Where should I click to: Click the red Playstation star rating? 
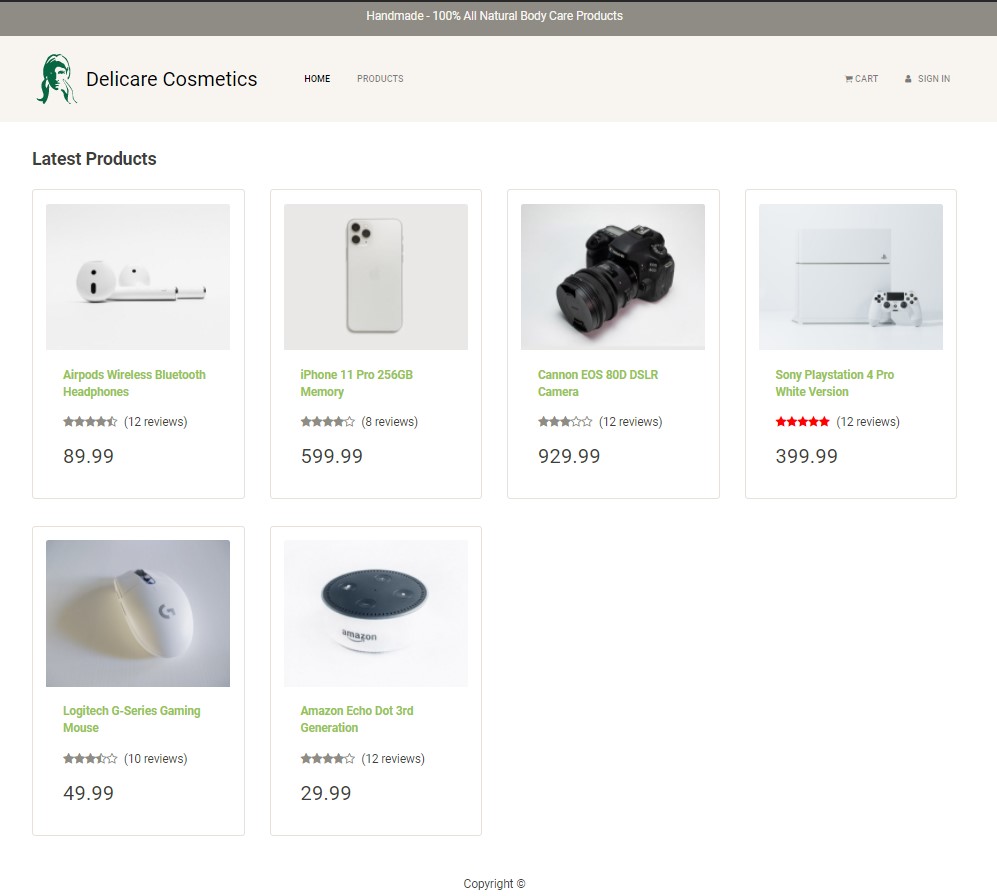point(802,422)
